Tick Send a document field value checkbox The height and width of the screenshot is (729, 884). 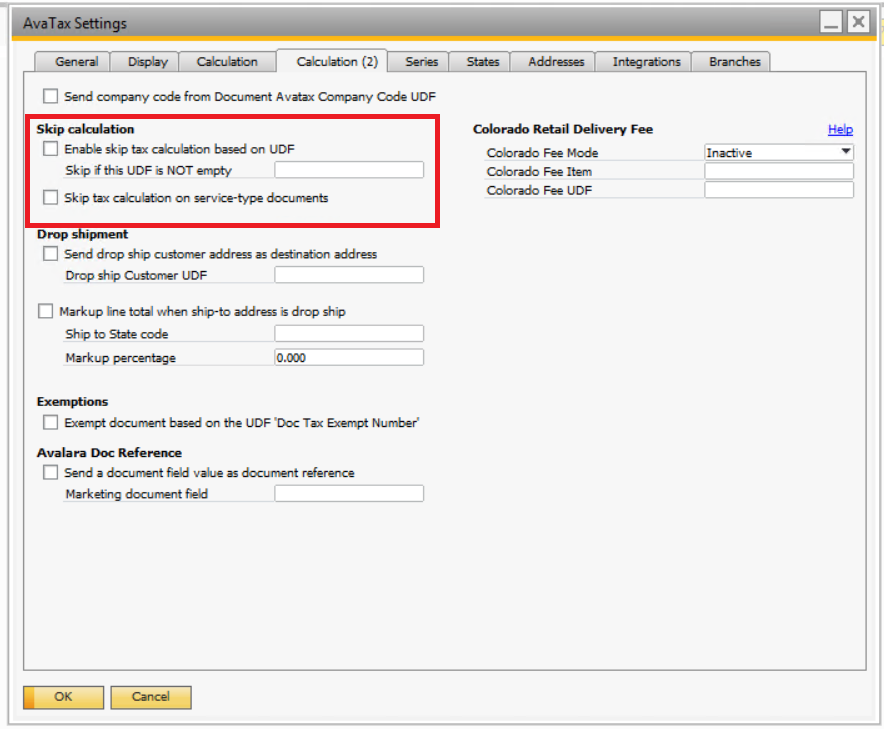51,472
